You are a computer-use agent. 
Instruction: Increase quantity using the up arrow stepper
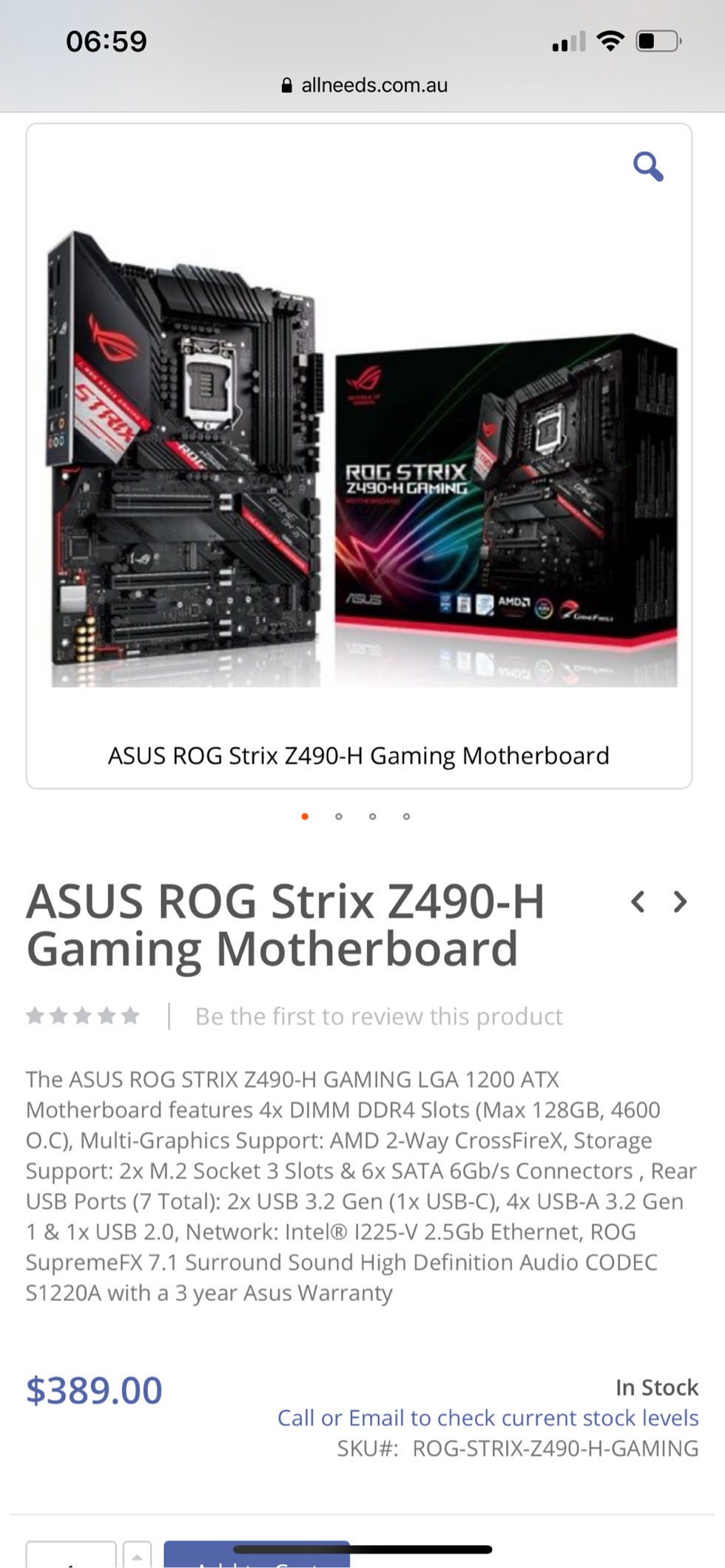pyautogui.click(x=137, y=1555)
